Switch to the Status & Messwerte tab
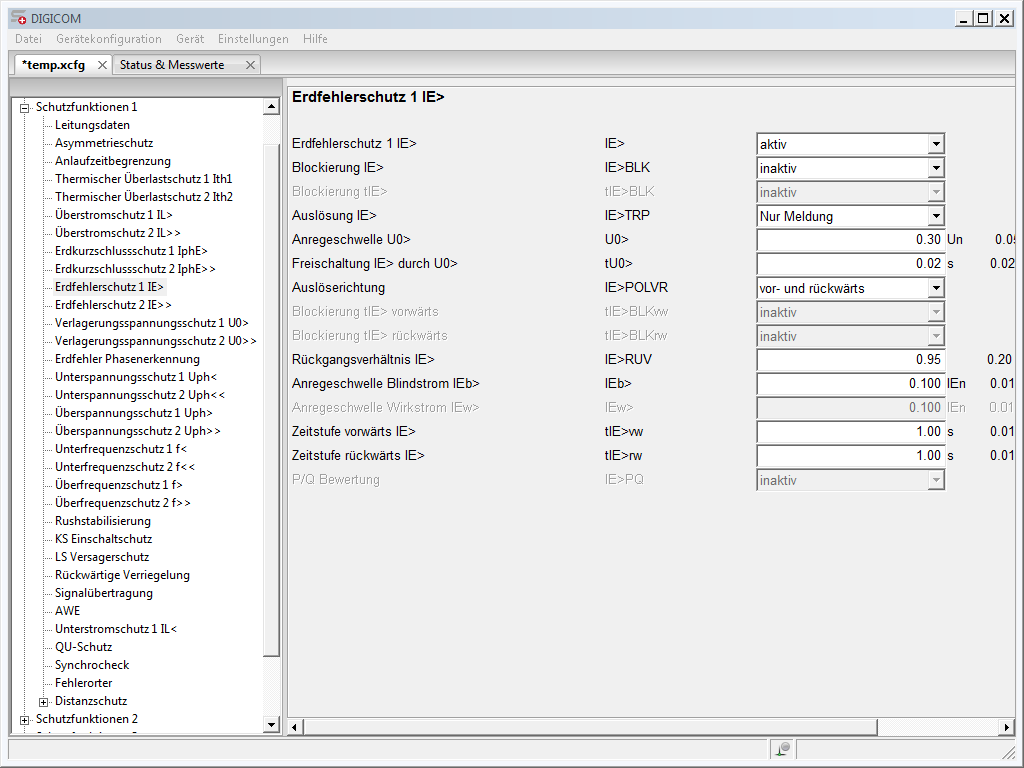The width and height of the screenshot is (1024, 768). pyautogui.click(x=172, y=63)
